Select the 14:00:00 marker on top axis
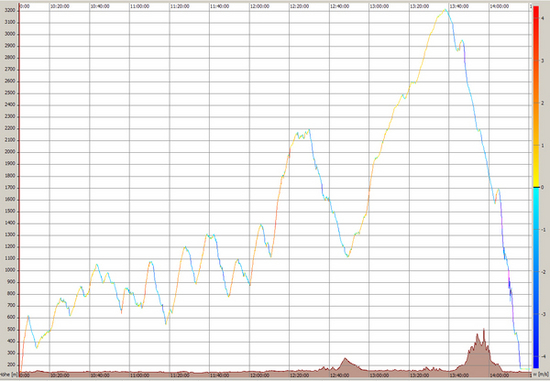Viewport: 550px width, 381px height. 500,6
